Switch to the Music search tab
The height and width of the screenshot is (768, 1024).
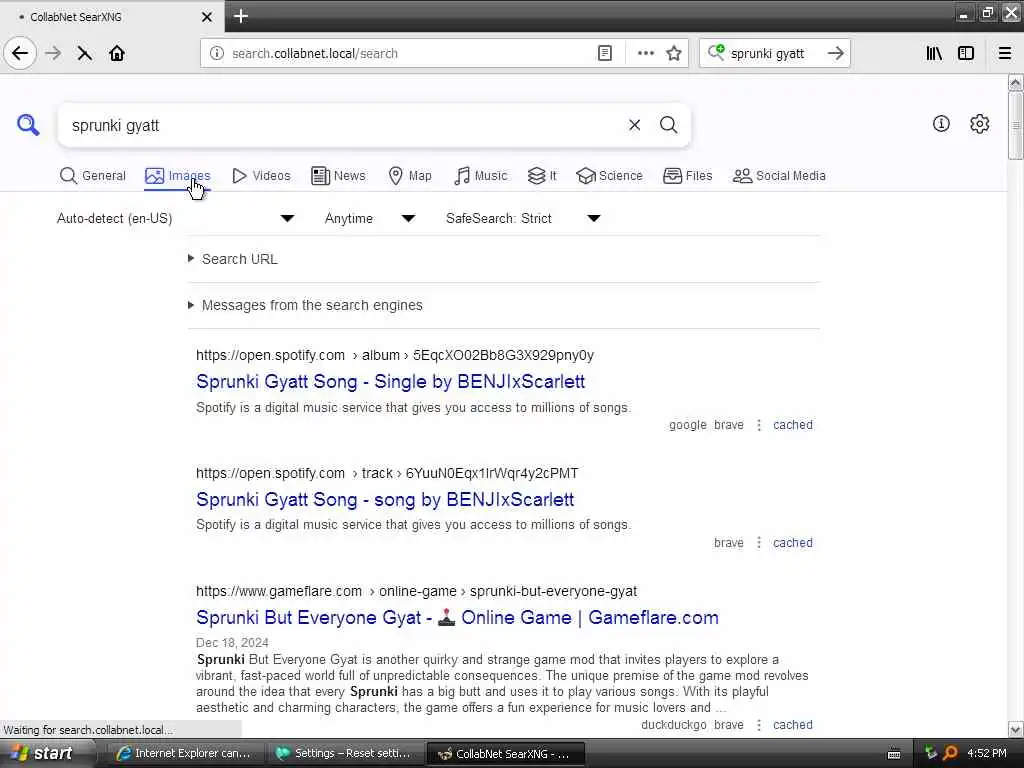tap(481, 176)
